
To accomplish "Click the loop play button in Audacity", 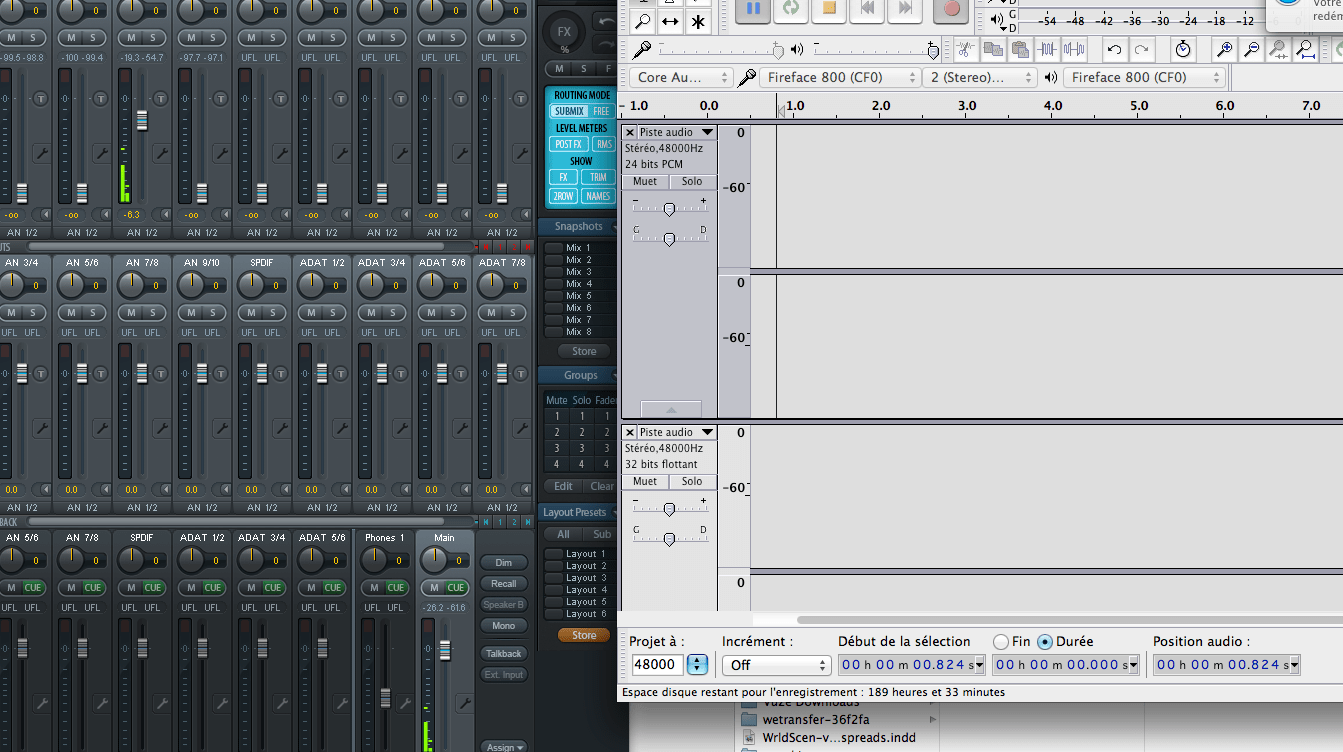I will pos(791,9).
